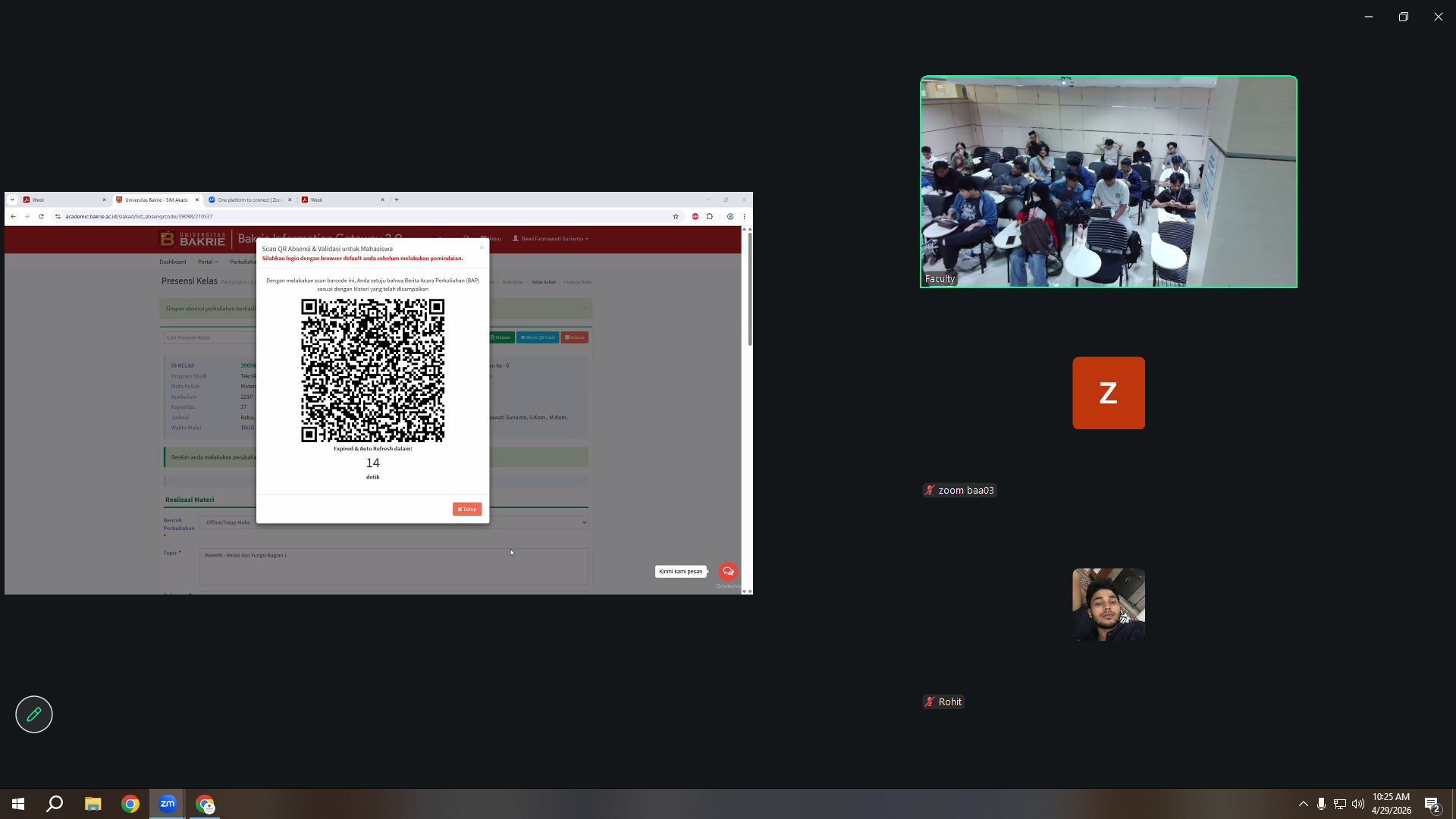Click the Show QR Code button
Screen dimensions: 1456x819
[x=538, y=337]
